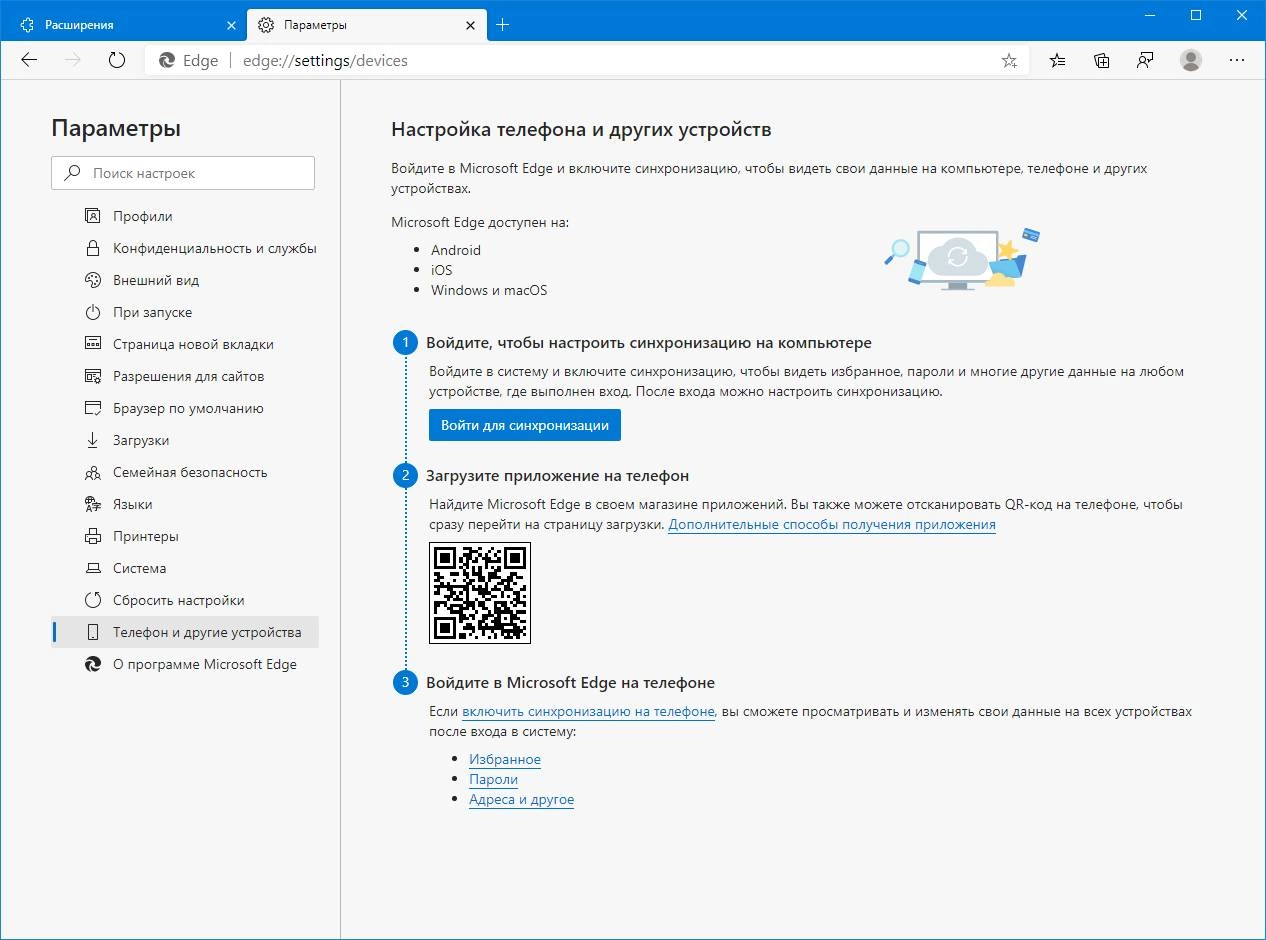Viewport: 1266px width, 940px height.
Task: Click the icon beside Страница новой вкладки
Action: [93, 344]
